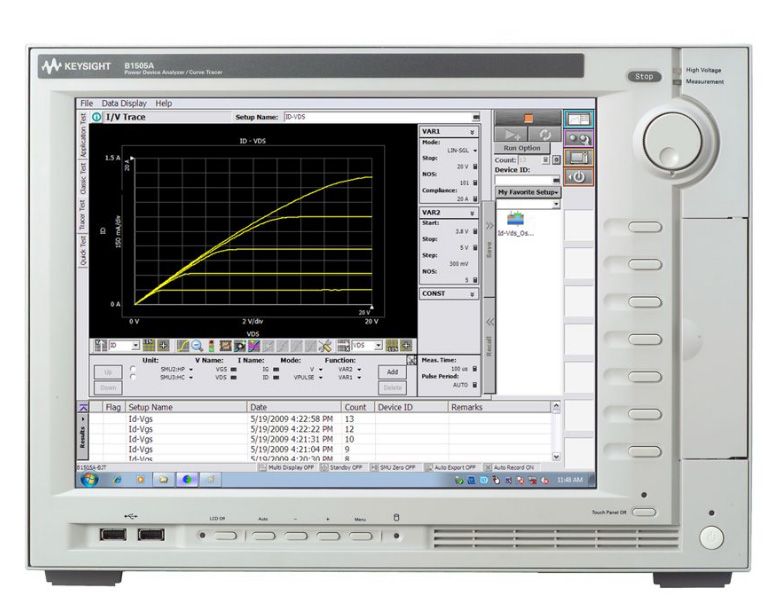Open the folder icon on the taskbar
This screenshot has height=613, width=771.
[164, 479]
